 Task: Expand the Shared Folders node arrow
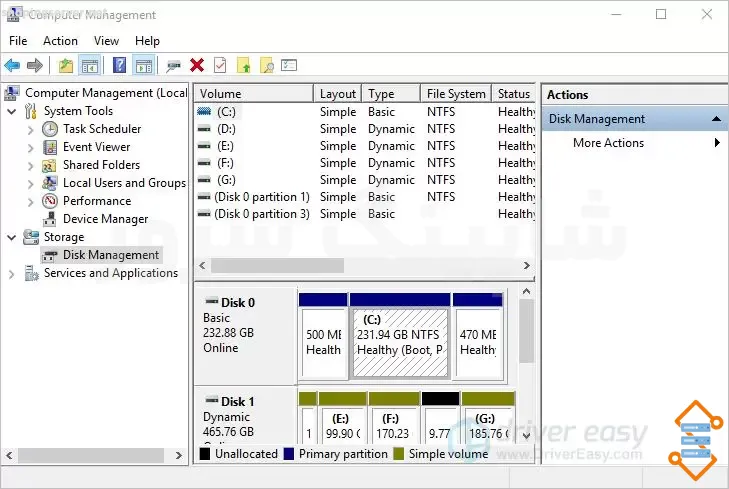coord(31,166)
